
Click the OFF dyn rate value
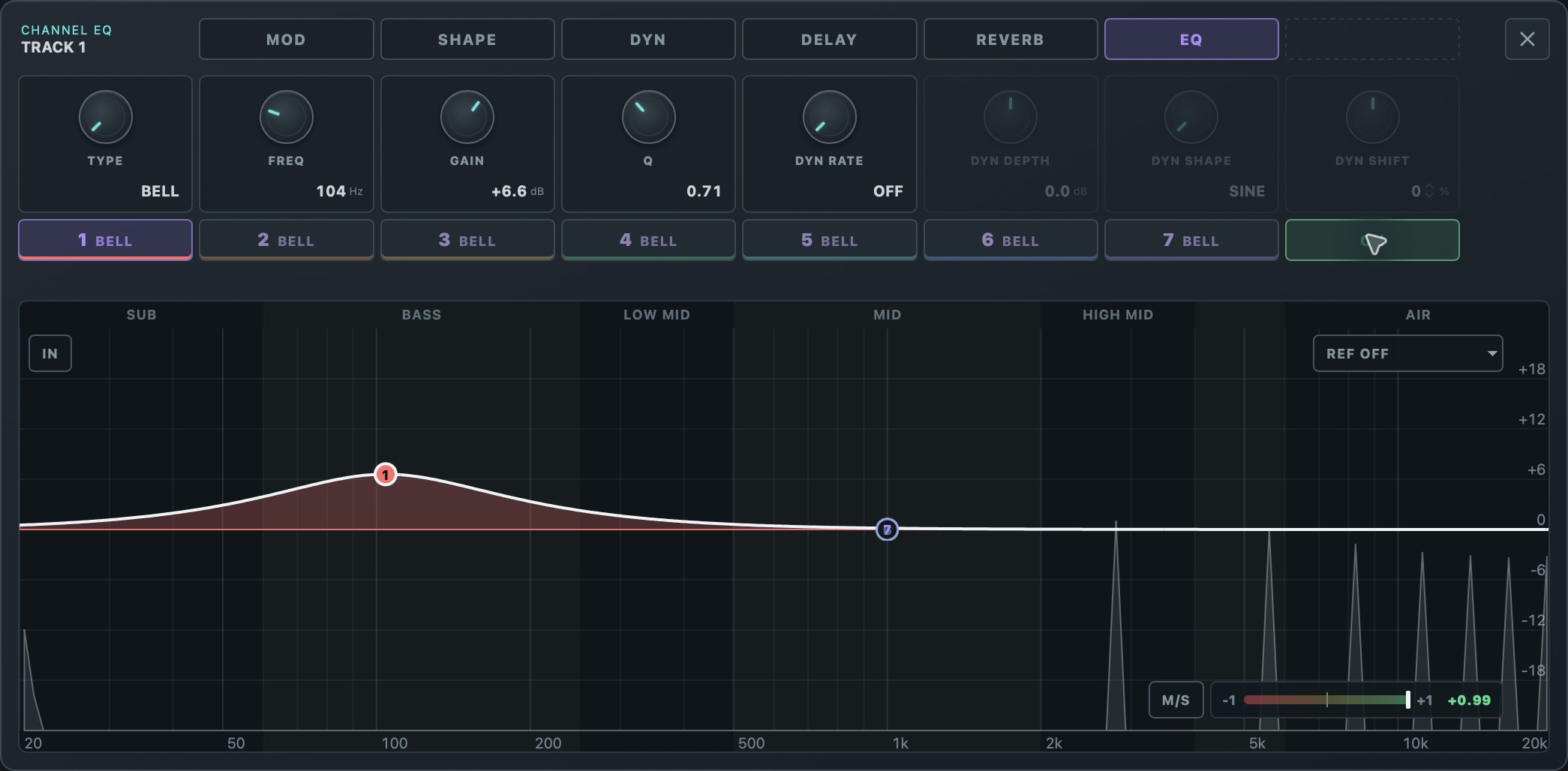(888, 191)
